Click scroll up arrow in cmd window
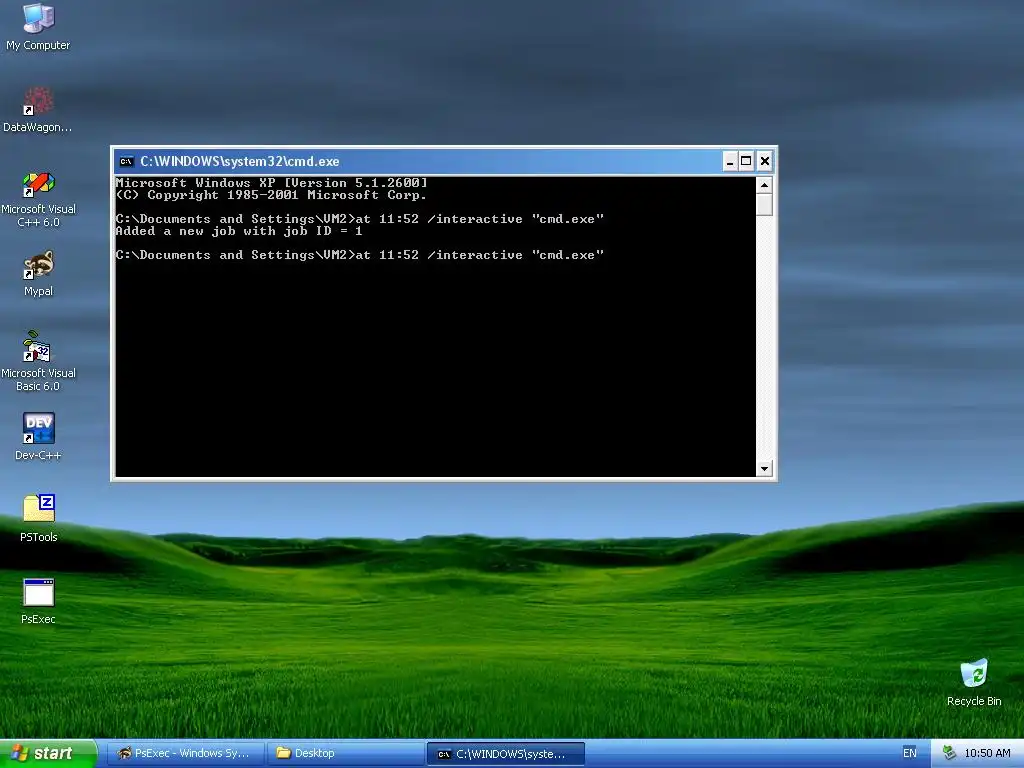This screenshot has height=768, width=1024. point(764,185)
